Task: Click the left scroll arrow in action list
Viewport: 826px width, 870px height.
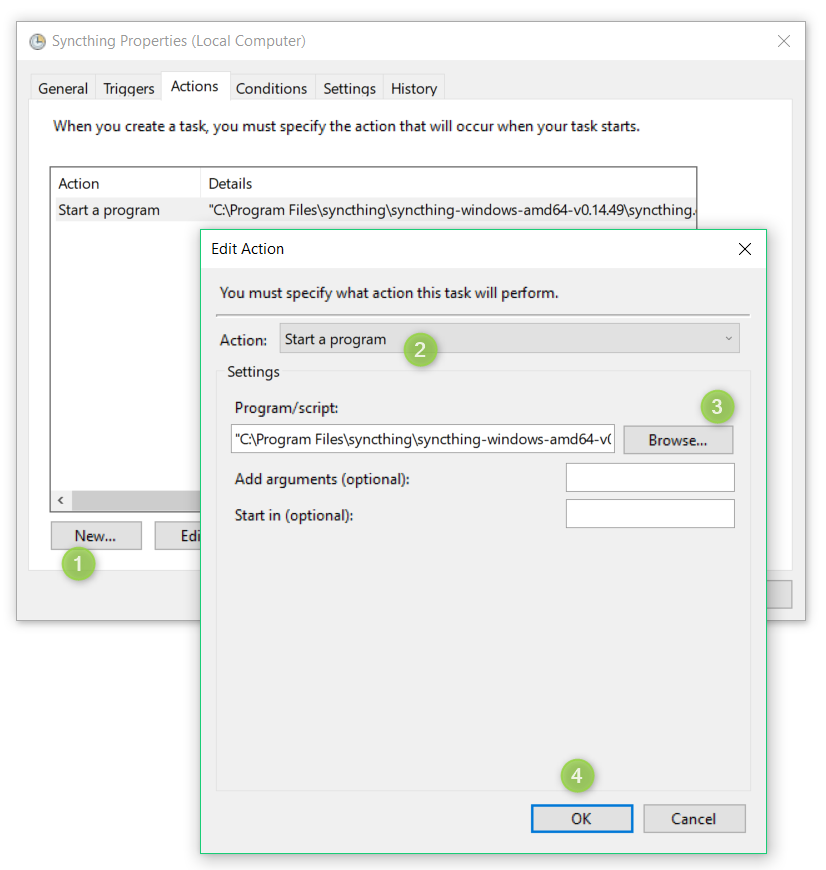Action: (x=61, y=500)
